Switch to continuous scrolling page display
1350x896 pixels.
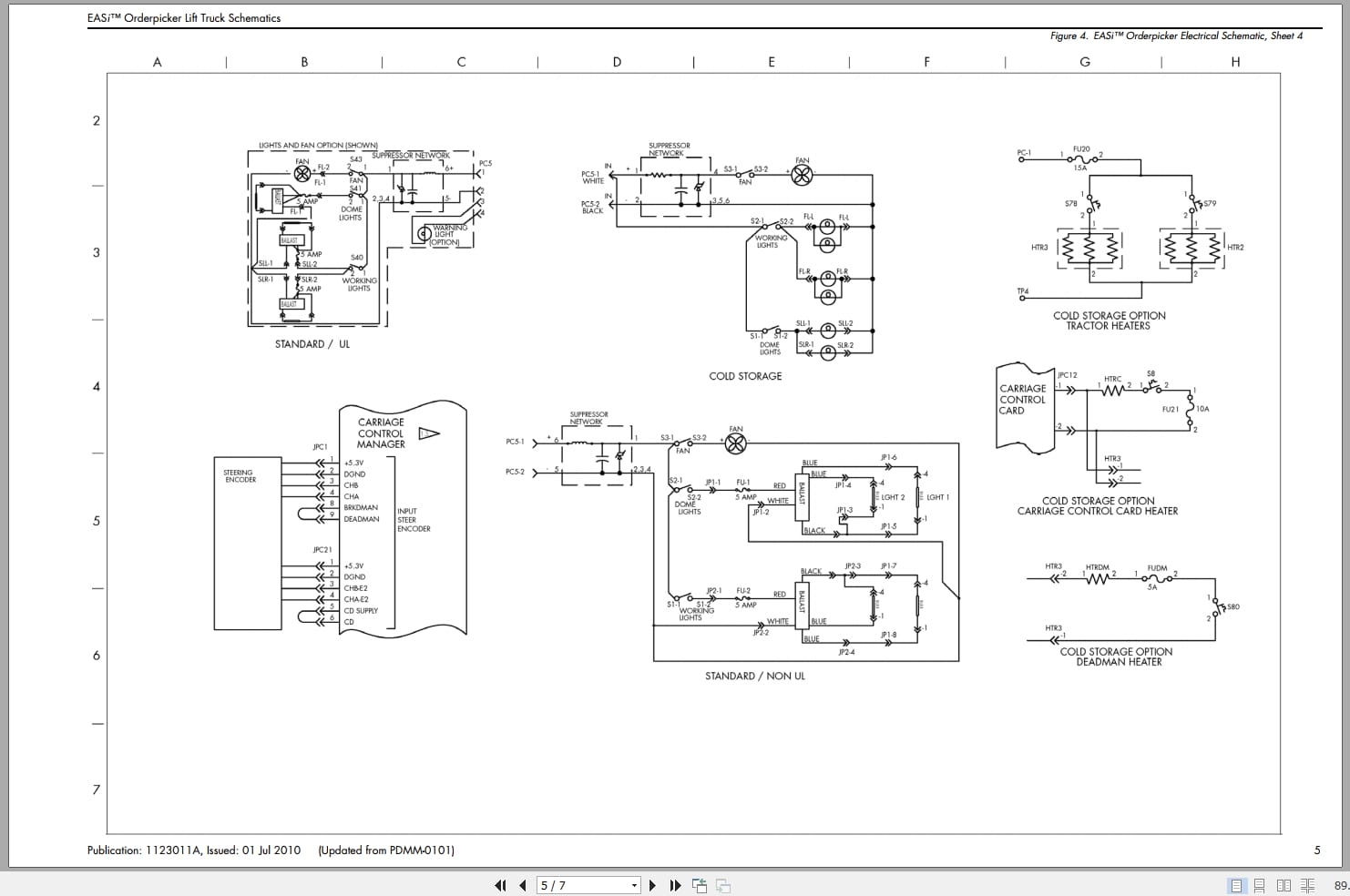tap(1261, 884)
